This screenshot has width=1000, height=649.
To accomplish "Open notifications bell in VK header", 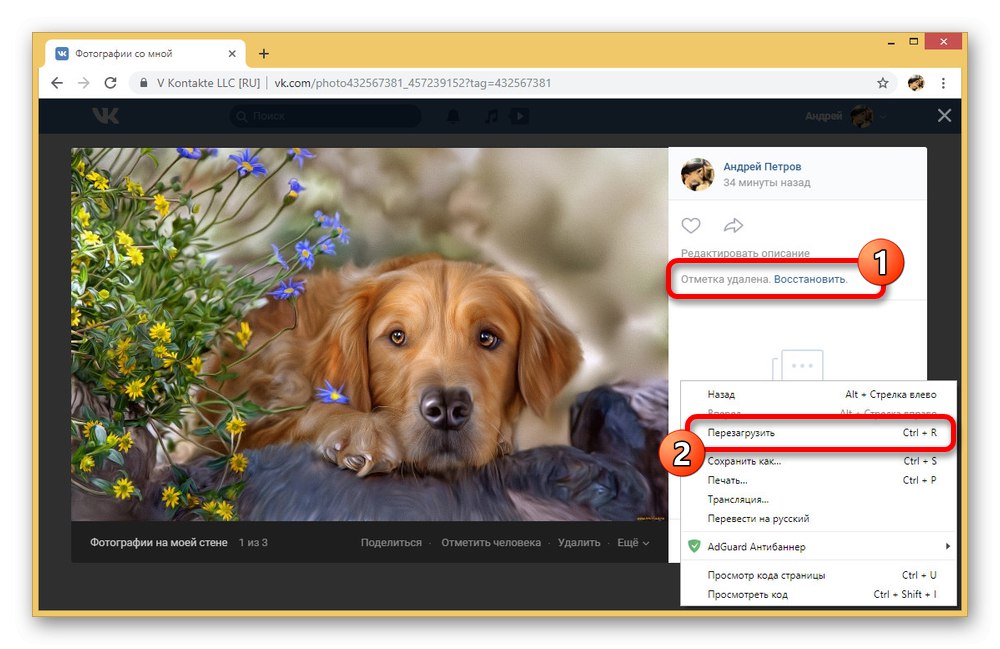I will [x=453, y=116].
